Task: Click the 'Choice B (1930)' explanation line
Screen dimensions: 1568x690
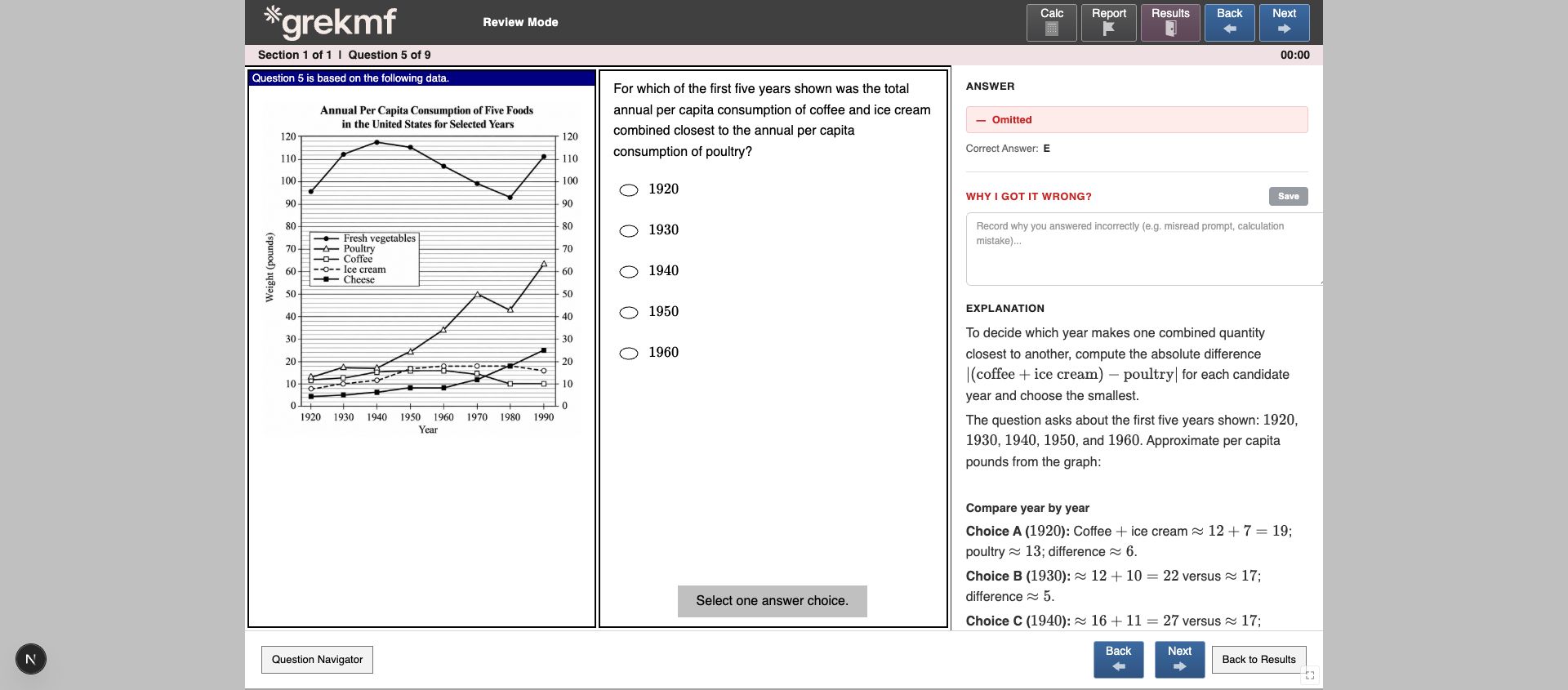Action: point(1113,586)
